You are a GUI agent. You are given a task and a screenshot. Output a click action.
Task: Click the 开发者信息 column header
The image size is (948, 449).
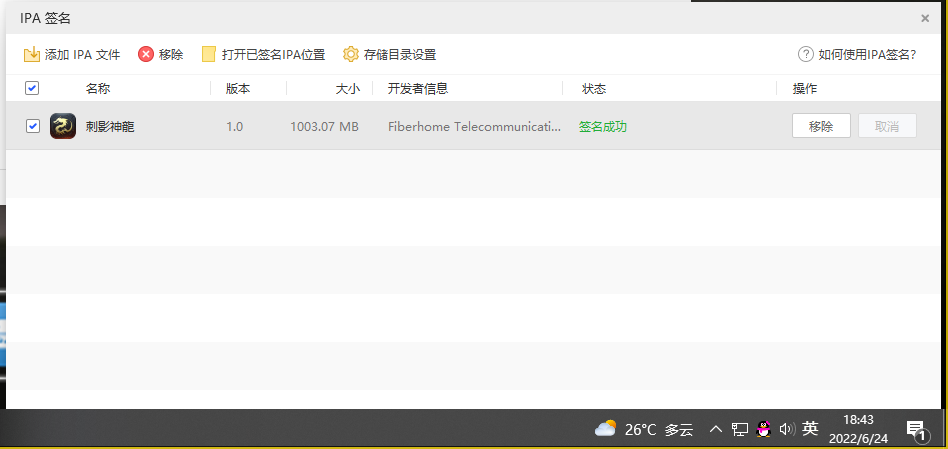(418, 89)
